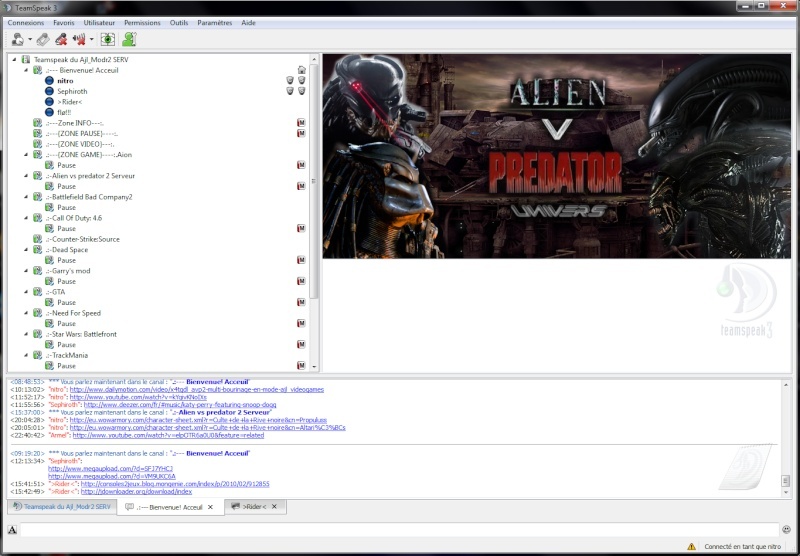Collapse the Dead Space channel

(x=26, y=250)
